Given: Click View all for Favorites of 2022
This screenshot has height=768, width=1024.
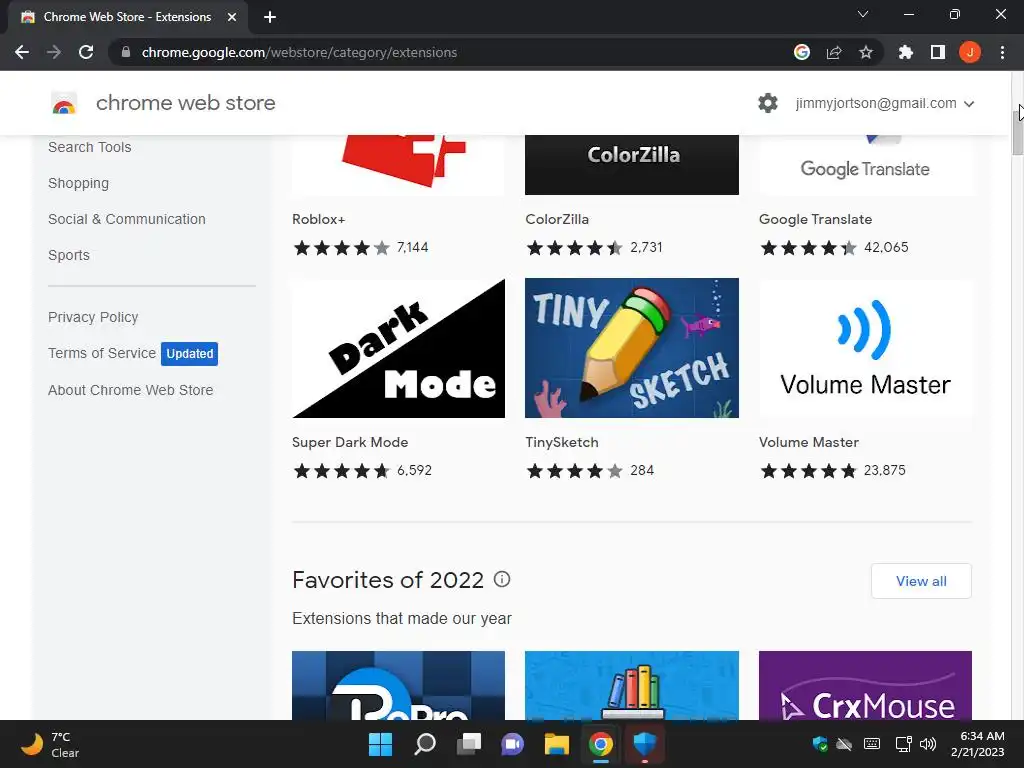Looking at the screenshot, I should pos(921,581).
